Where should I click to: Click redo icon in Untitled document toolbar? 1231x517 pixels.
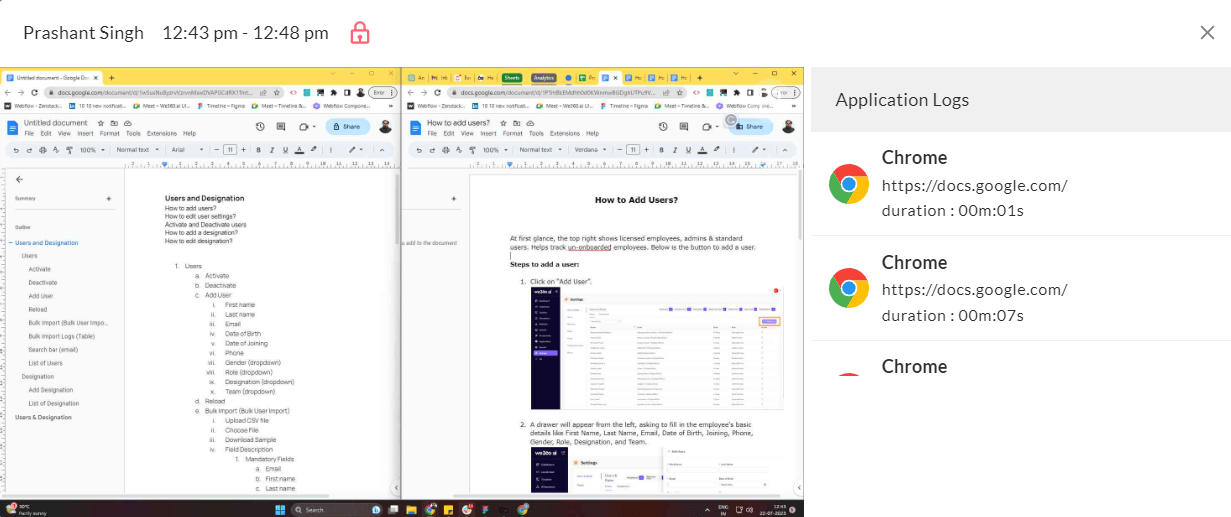point(29,150)
